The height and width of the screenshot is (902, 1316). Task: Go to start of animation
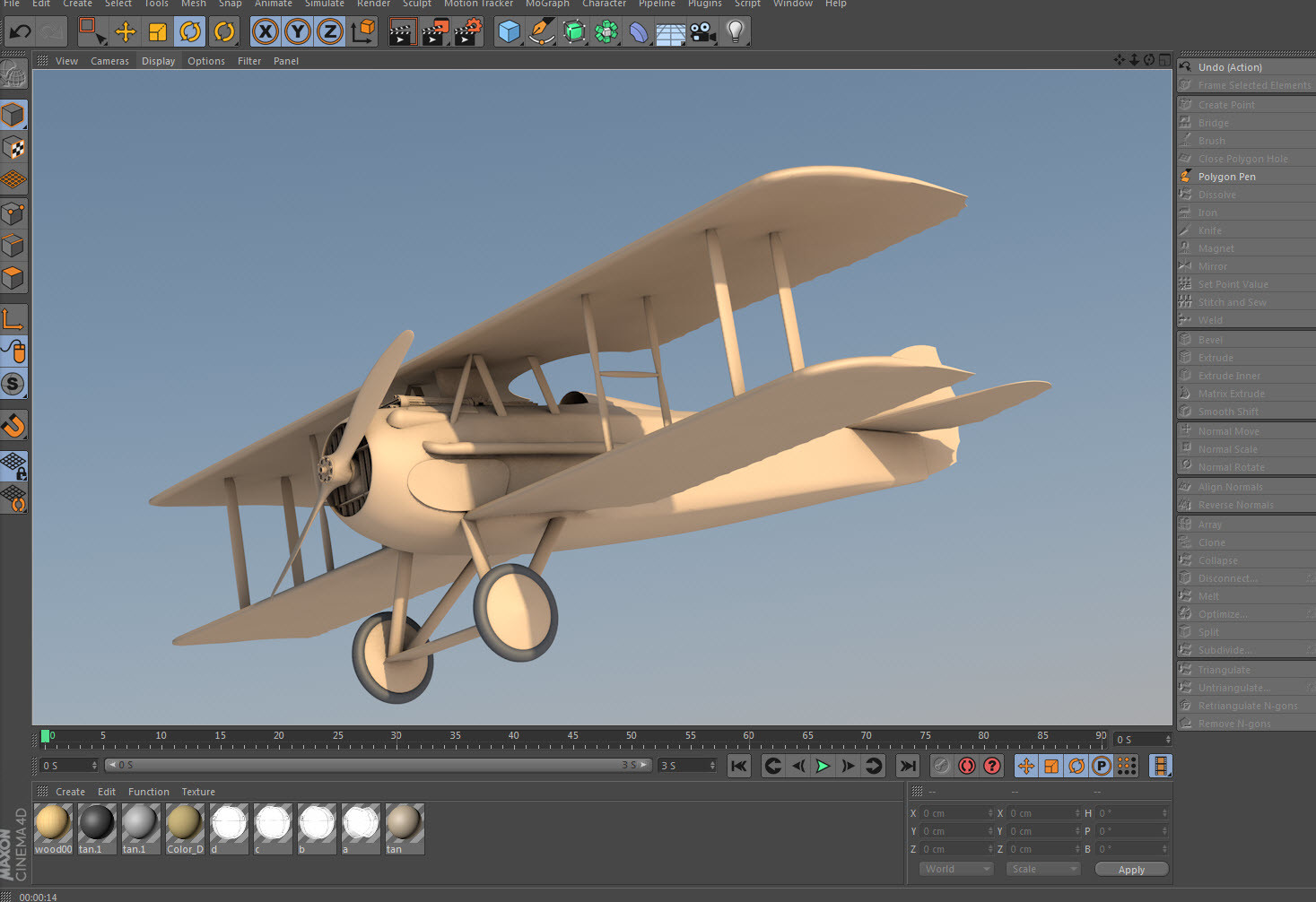738,766
